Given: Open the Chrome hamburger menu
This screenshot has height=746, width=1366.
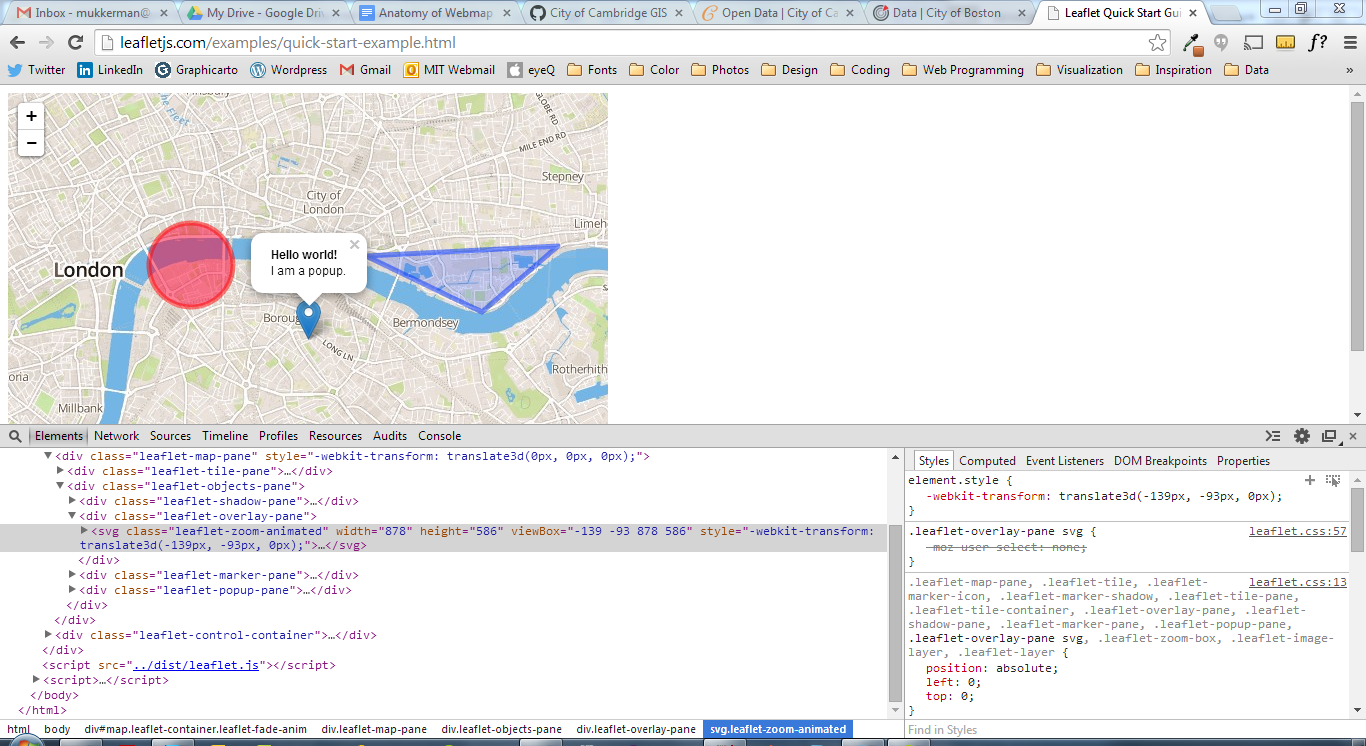Looking at the screenshot, I should coord(1350,43).
